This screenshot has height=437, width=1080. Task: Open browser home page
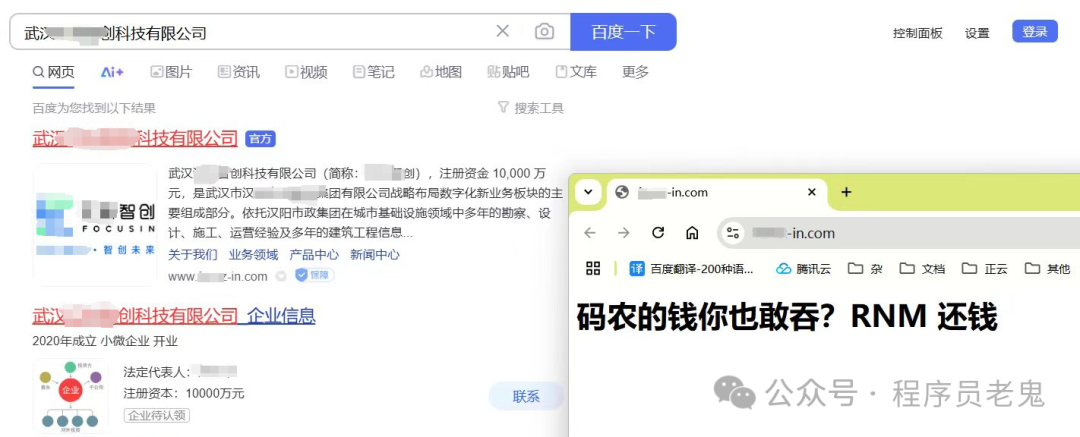point(692,233)
